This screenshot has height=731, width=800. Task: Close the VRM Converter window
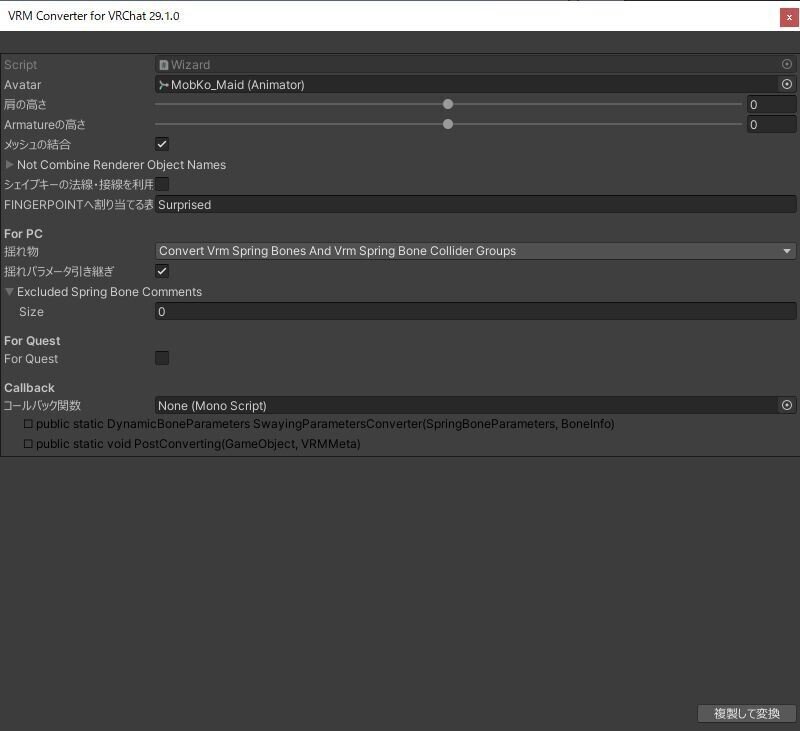[x=789, y=17]
